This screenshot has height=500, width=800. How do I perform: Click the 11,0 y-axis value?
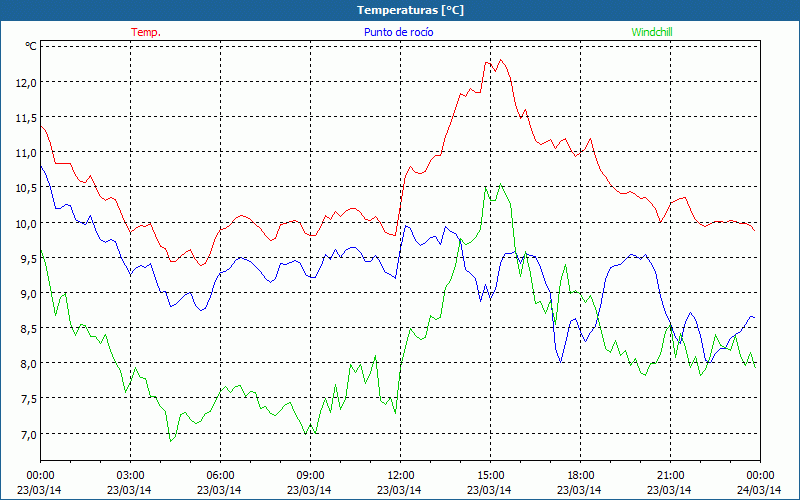[27, 153]
